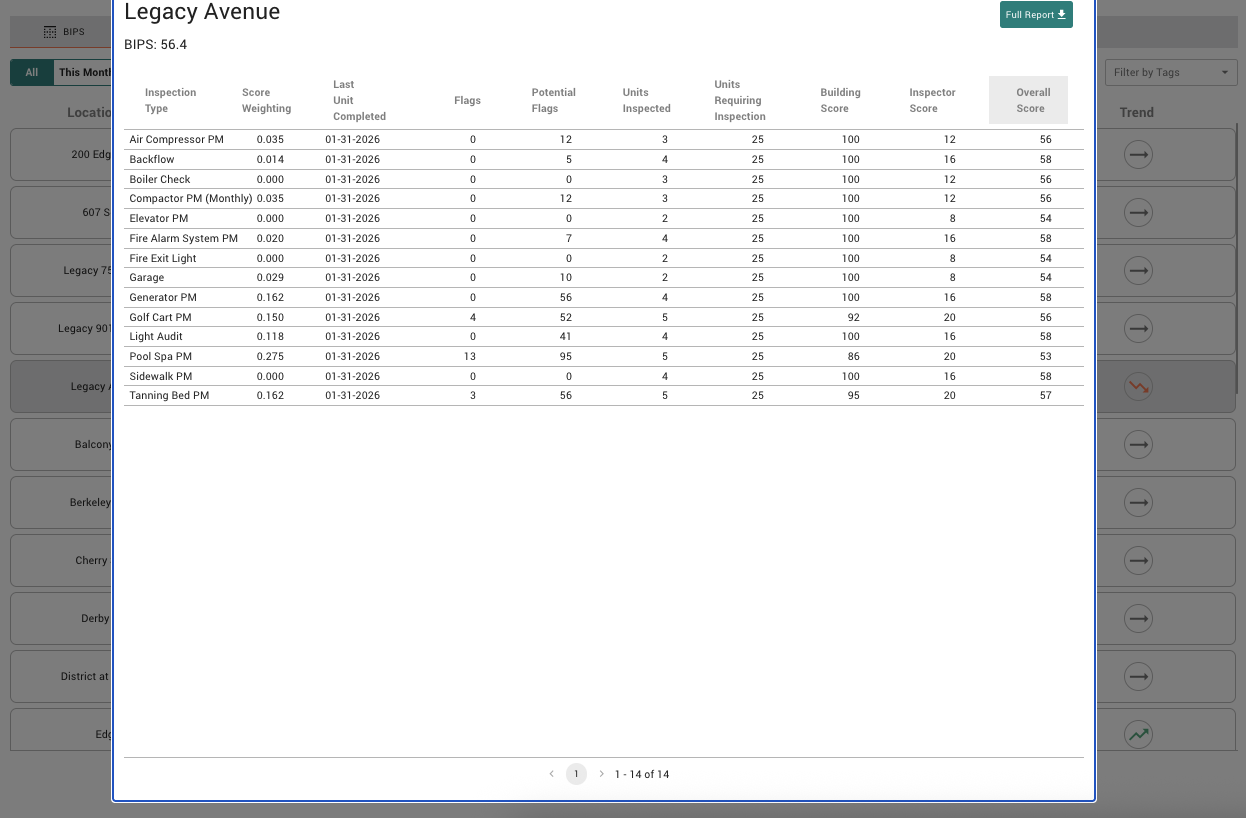This screenshot has height=818, width=1246.
Task: Select the Elevator PM row
Action: 604,218
